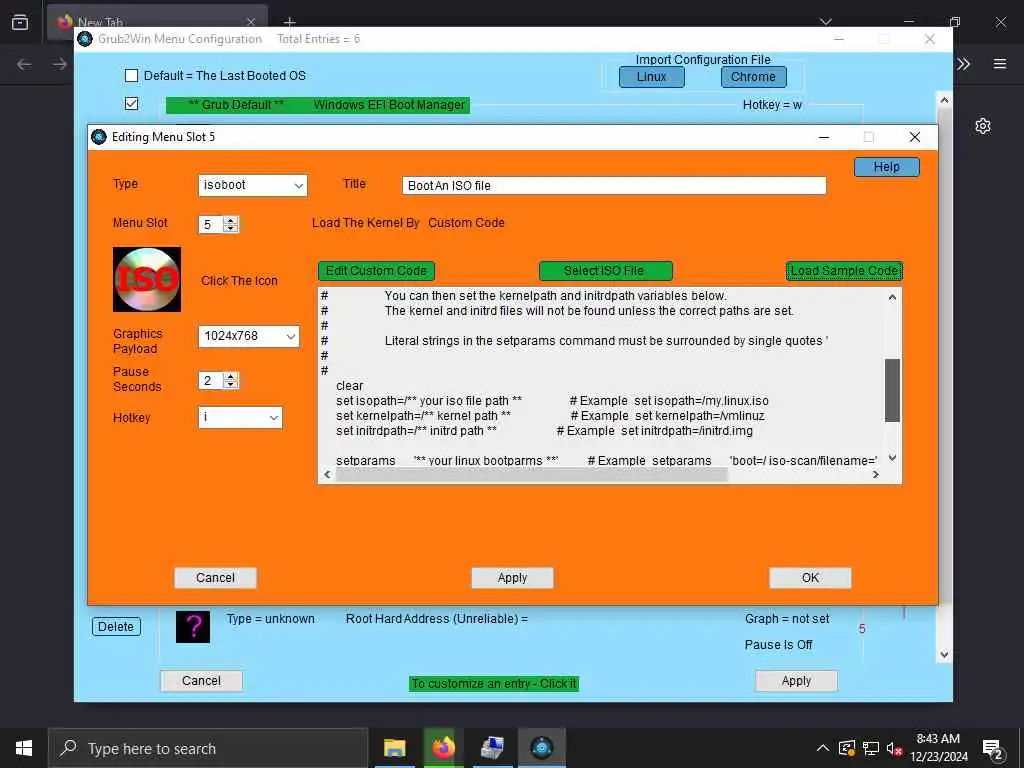Increase the Menu Slot number
The image size is (1024, 768).
pyautogui.click(x=231, y=220)
